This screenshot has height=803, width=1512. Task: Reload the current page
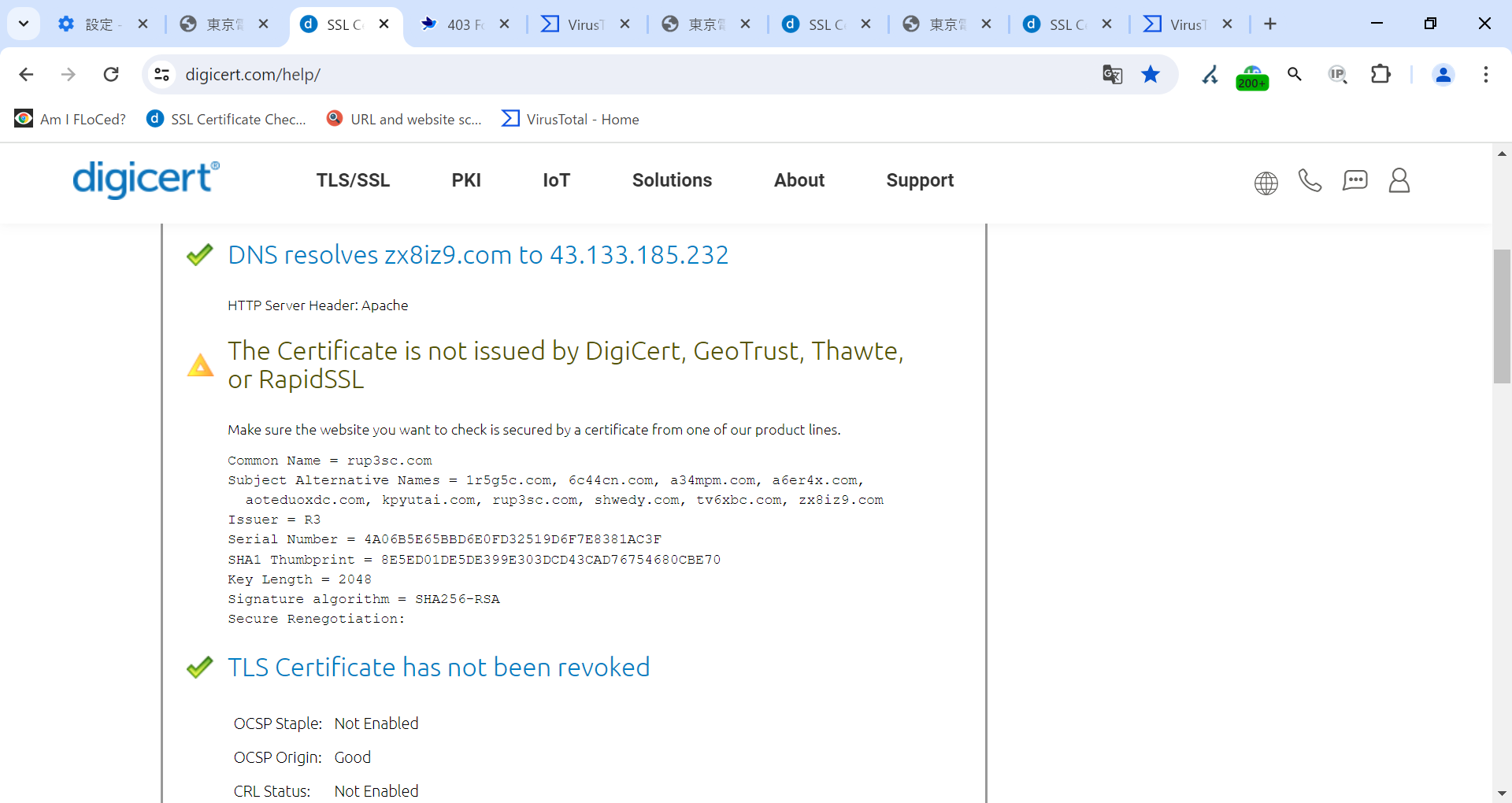click(111, 75)
